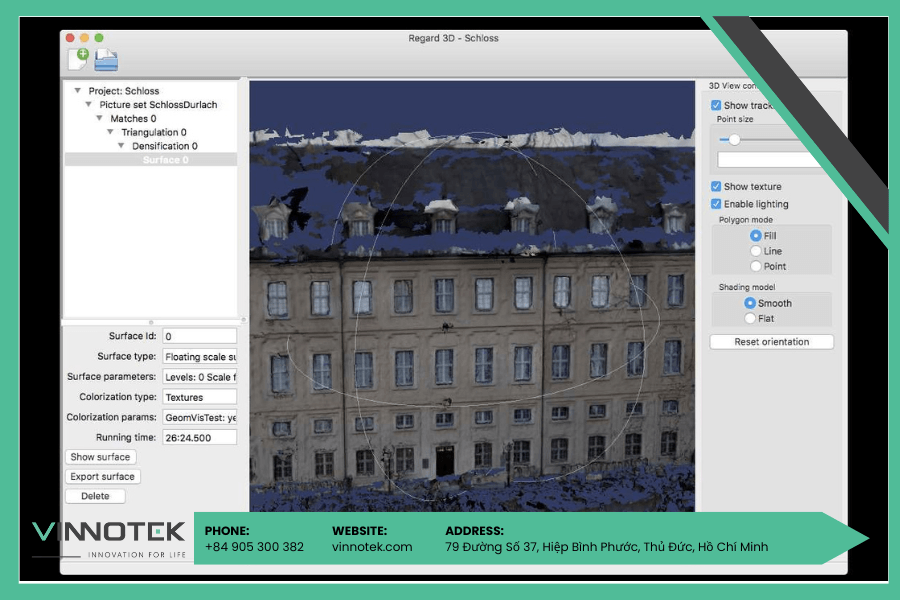Click the Point size value box
Image resolution: width=900 pixels, height=600 pixels.
coord(769,160)
